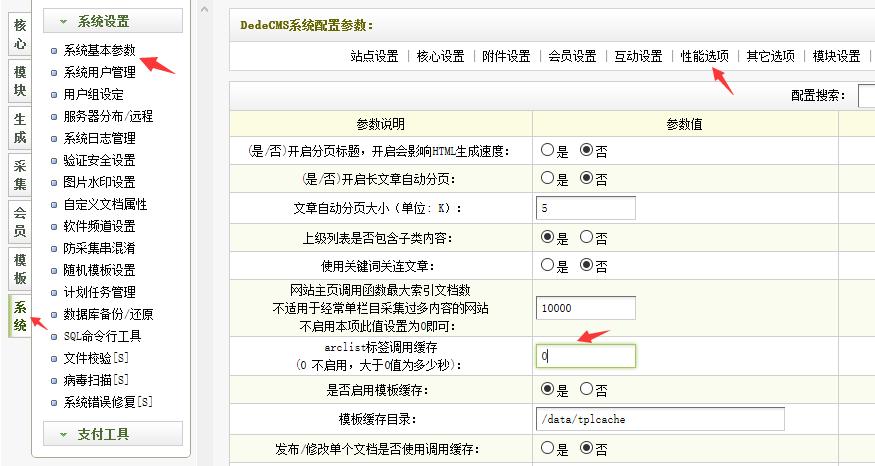The width and height of the screenshot is (875, 466).
Task: Select 是 for 发布/修改单个文档是否使用调用缓存
Action: (547, 448)
